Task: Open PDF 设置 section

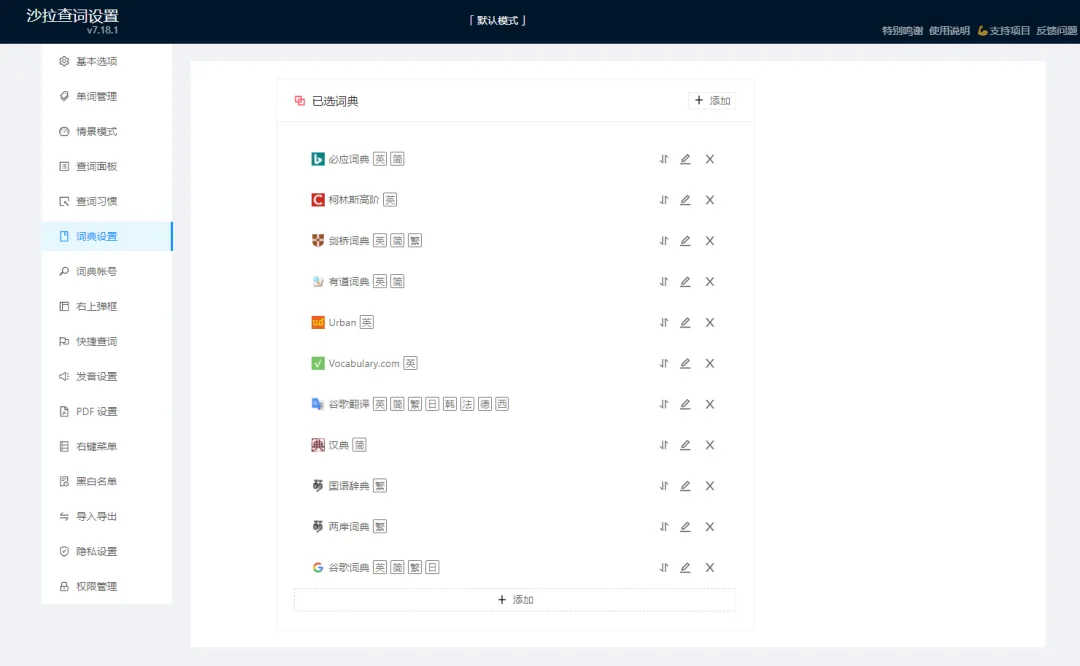Action: 107,411
